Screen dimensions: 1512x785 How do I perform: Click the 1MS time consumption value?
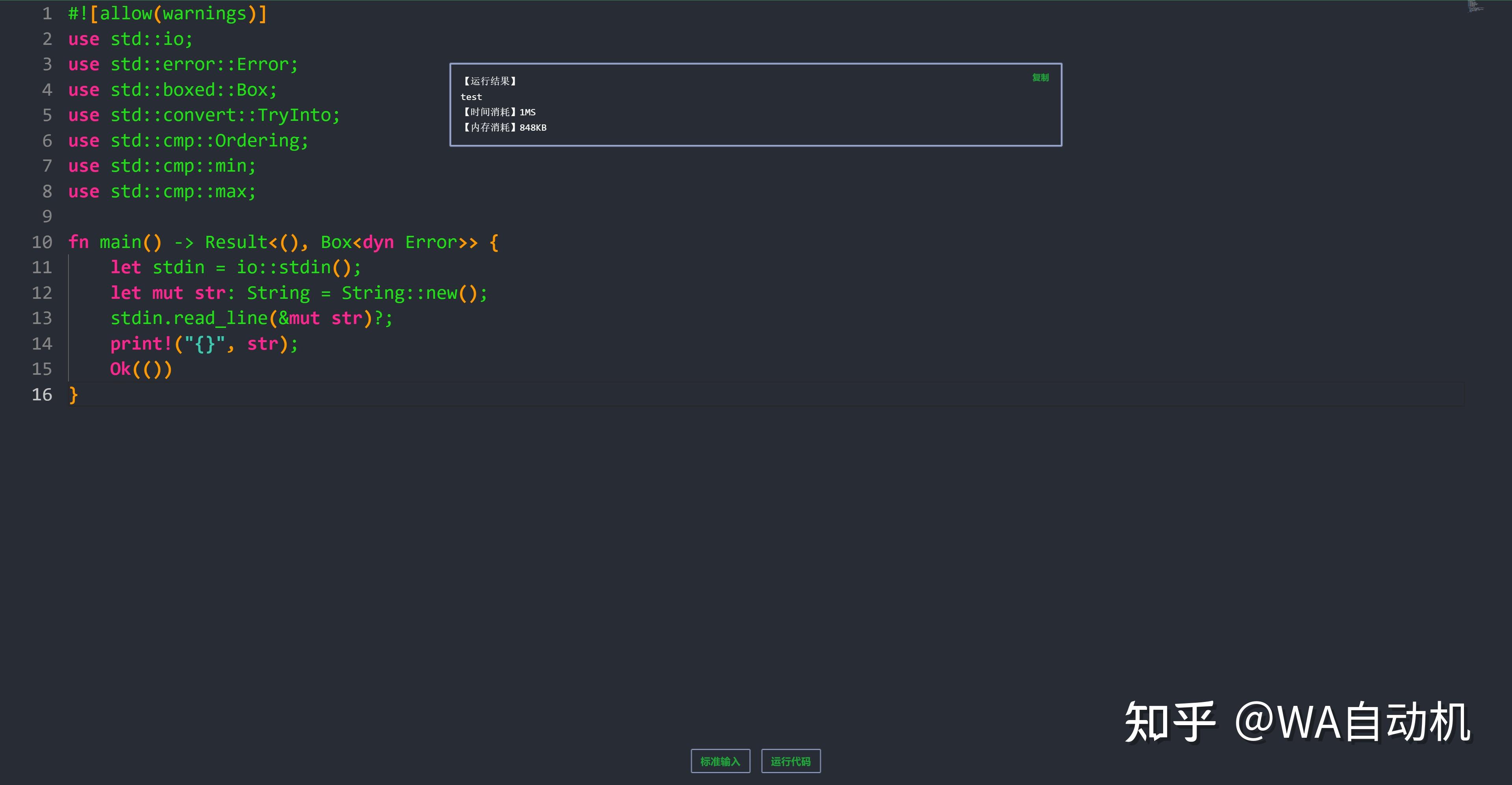point(528,112)
